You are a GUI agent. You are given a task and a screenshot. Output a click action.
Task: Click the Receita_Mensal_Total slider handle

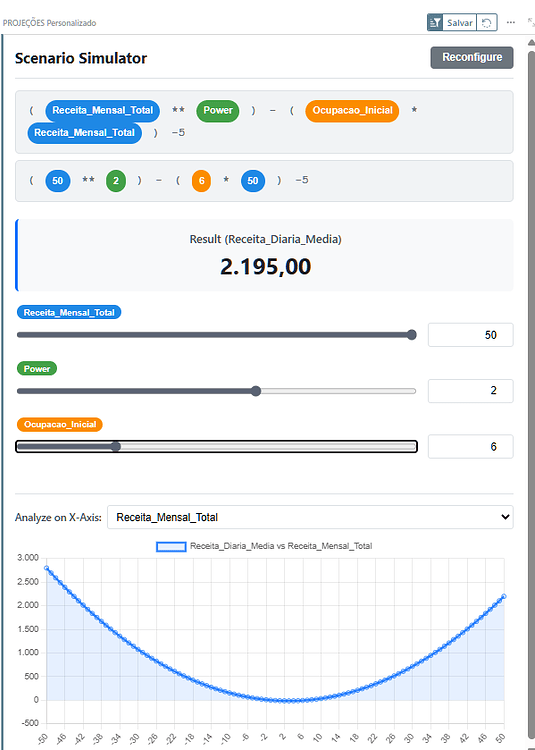coord(412,335)
